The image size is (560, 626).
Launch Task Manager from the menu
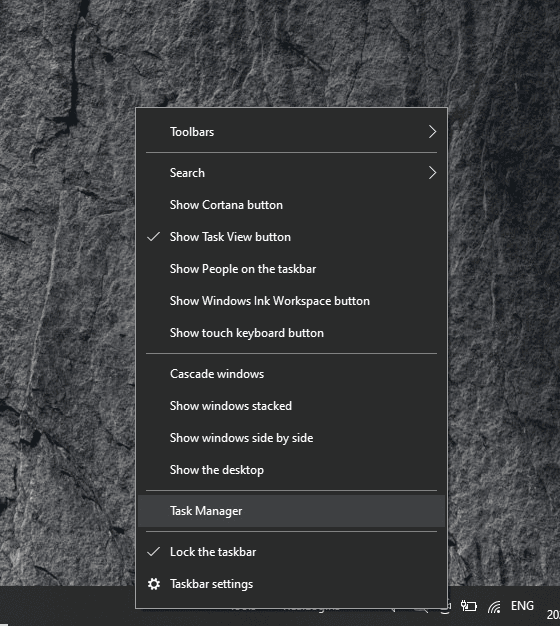click(x=291, y=511)
